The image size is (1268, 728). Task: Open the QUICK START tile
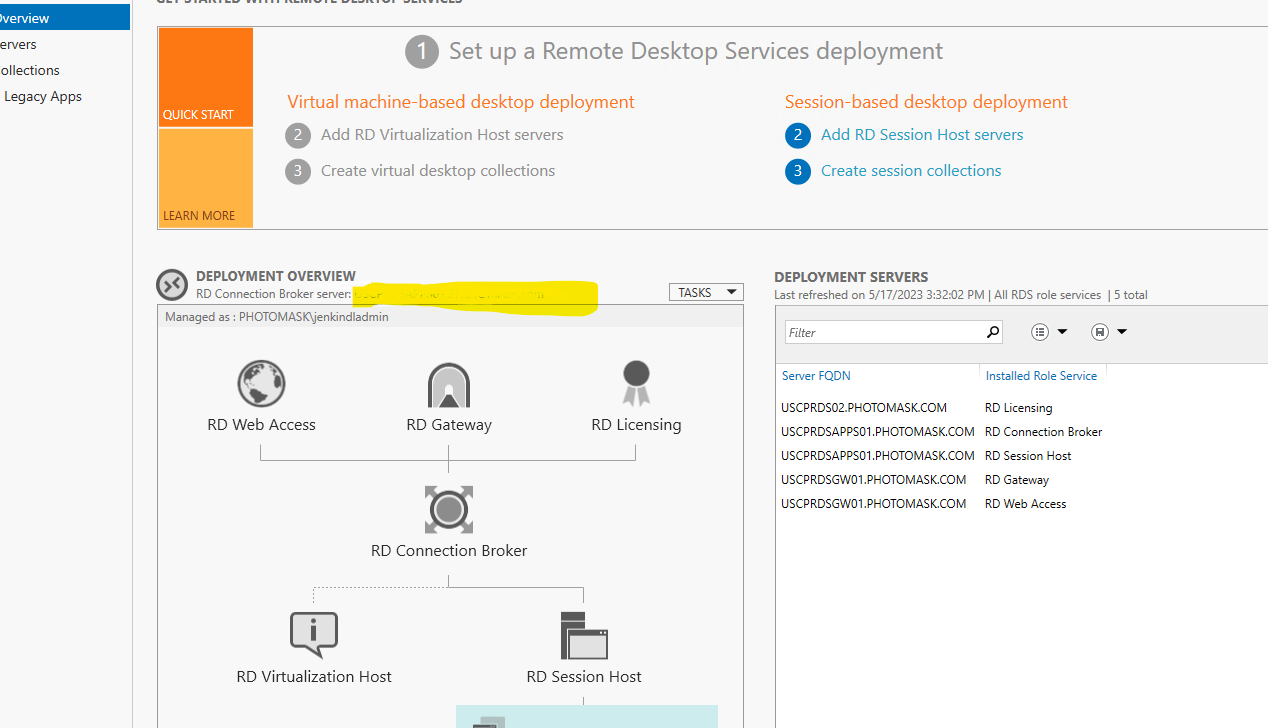point(205,77)
